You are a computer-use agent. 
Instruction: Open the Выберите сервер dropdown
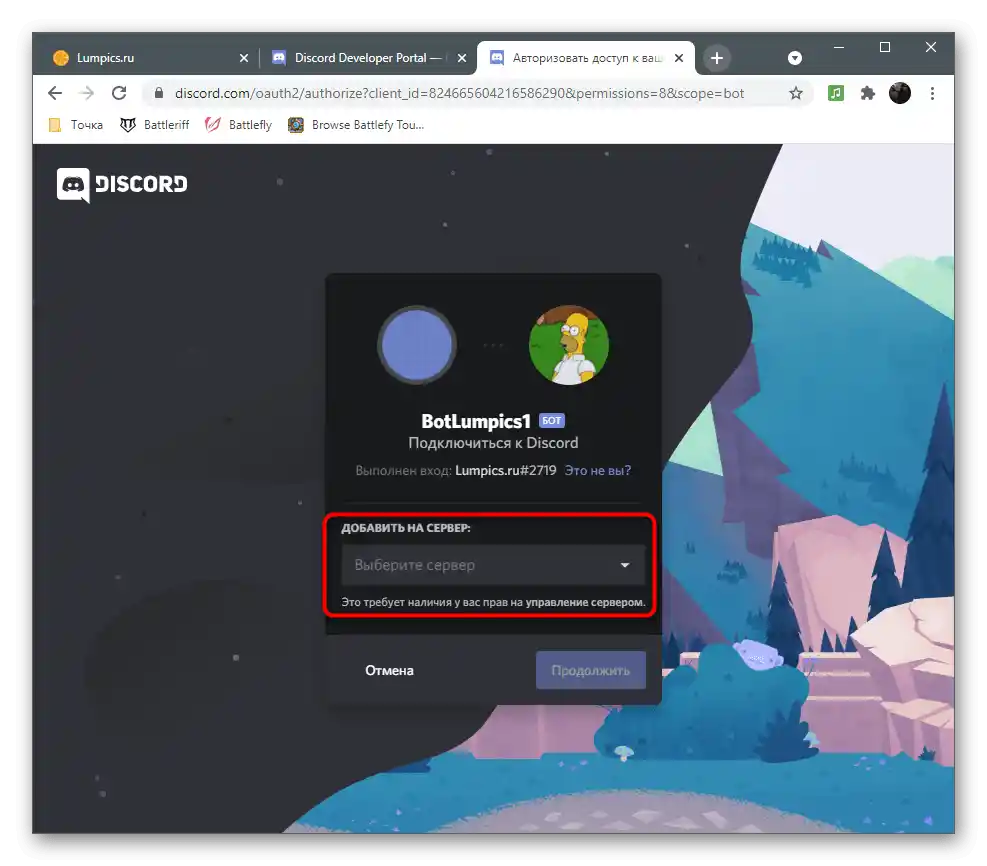pos(493,565)
